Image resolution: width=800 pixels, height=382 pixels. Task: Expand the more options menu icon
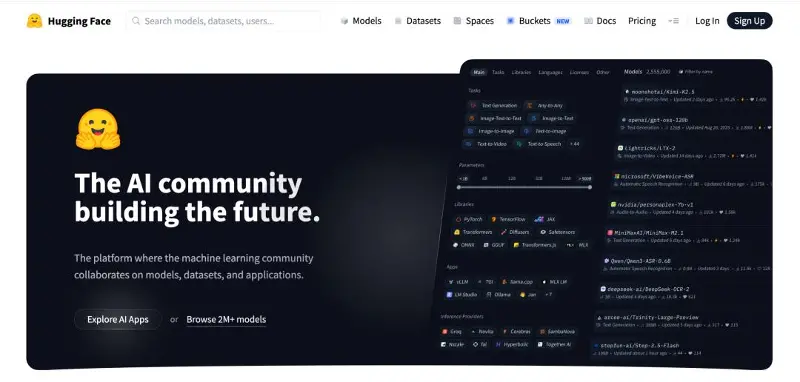pyautogui.click(x=673, y=21)
